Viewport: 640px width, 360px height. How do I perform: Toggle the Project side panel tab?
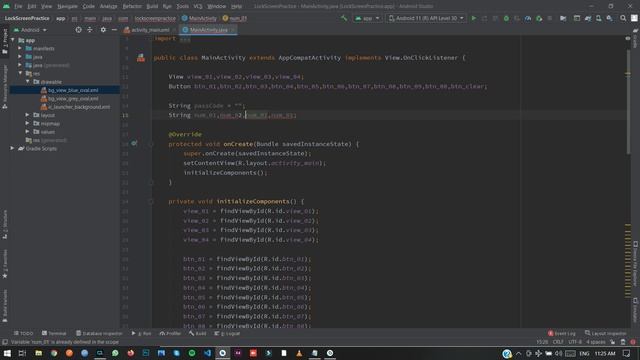5,41
